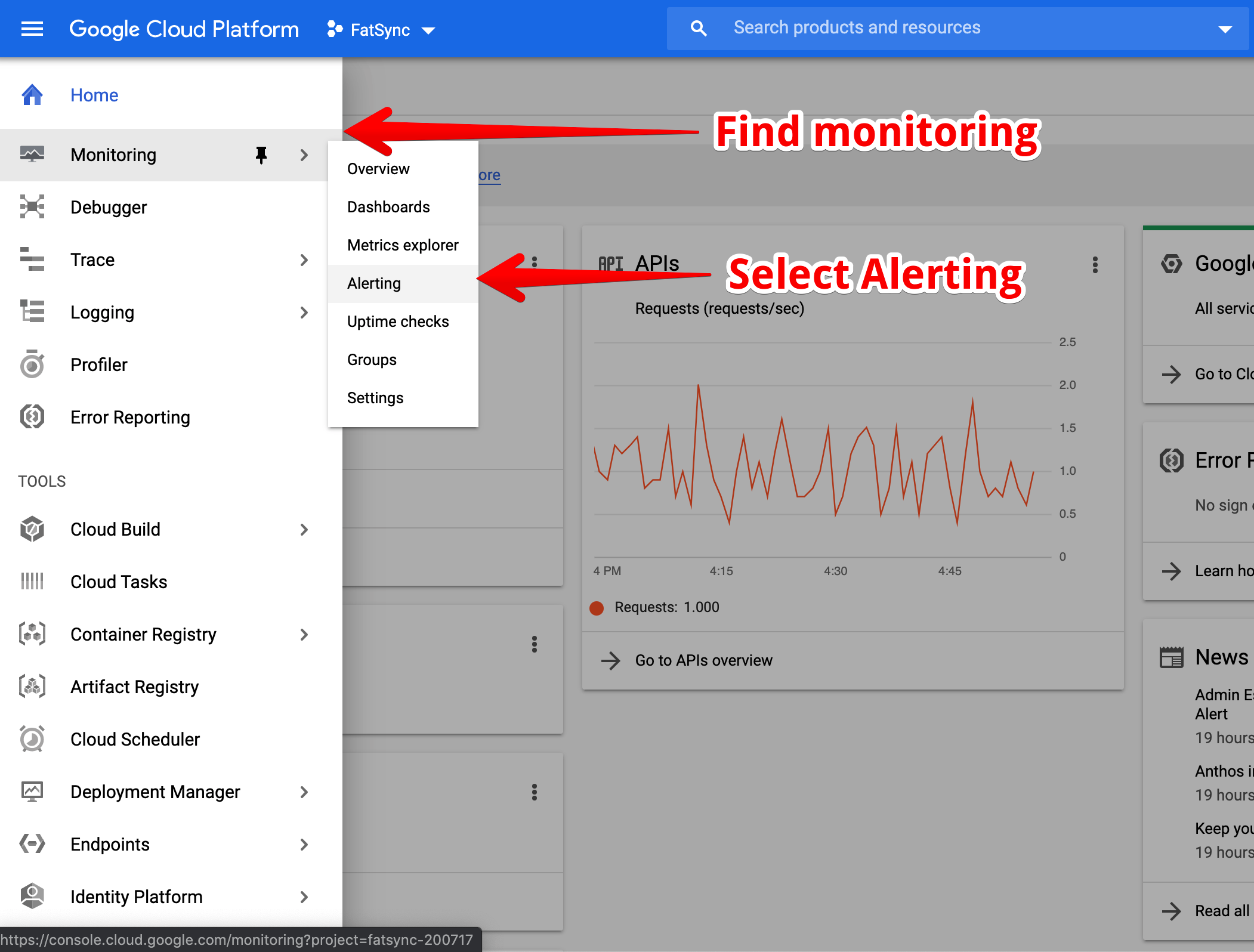Open Metrics explorer menu item
The image size is (1254, 952).
pos(403,245)
